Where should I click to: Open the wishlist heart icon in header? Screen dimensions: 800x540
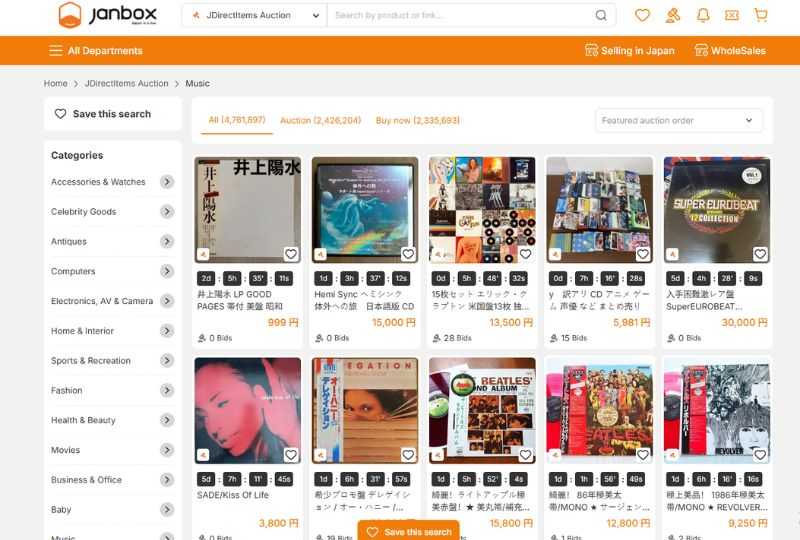pyautogui.click(x=642, y=15)
